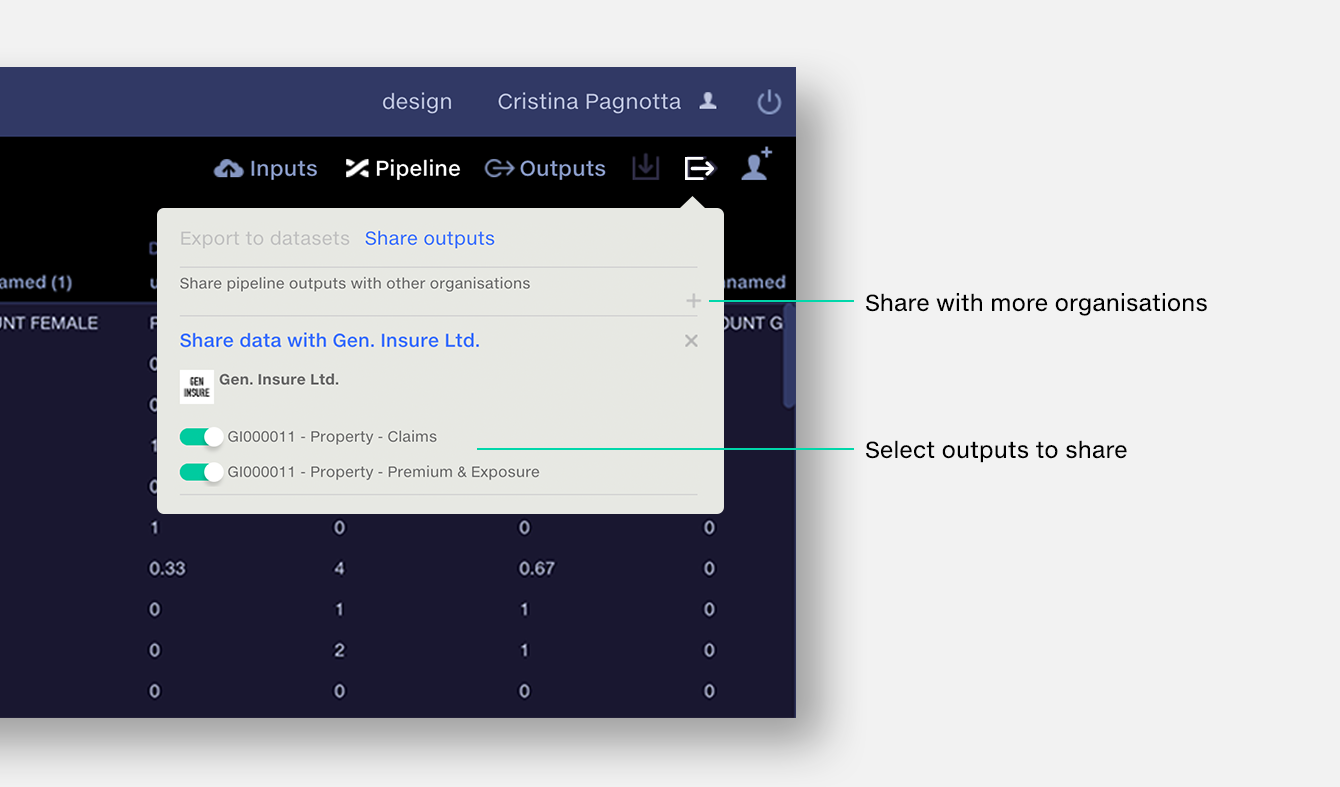Open the Inputs cloud section

[x=265, y=168]
